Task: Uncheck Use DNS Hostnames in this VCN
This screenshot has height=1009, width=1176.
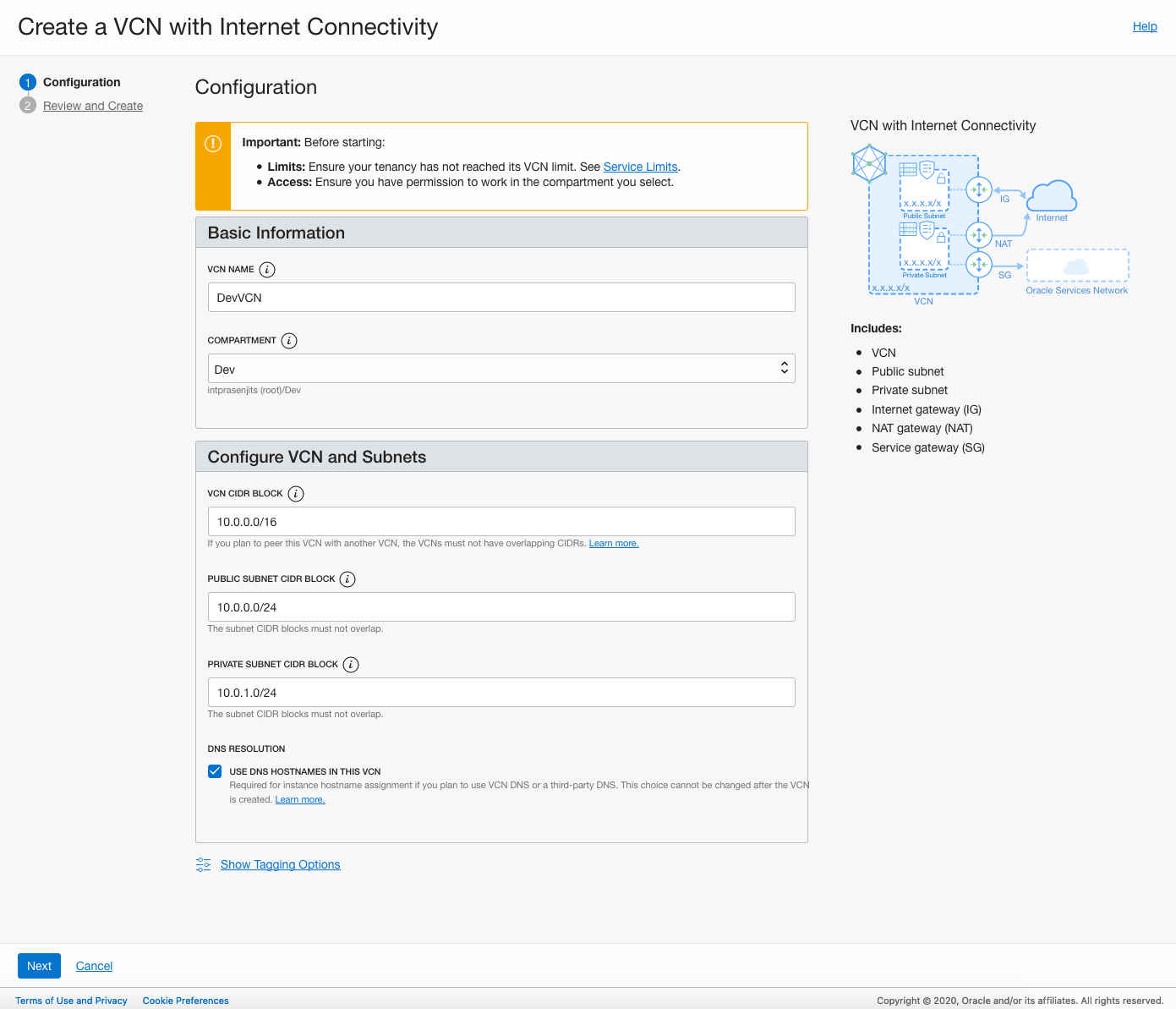Action: point(215,771)
